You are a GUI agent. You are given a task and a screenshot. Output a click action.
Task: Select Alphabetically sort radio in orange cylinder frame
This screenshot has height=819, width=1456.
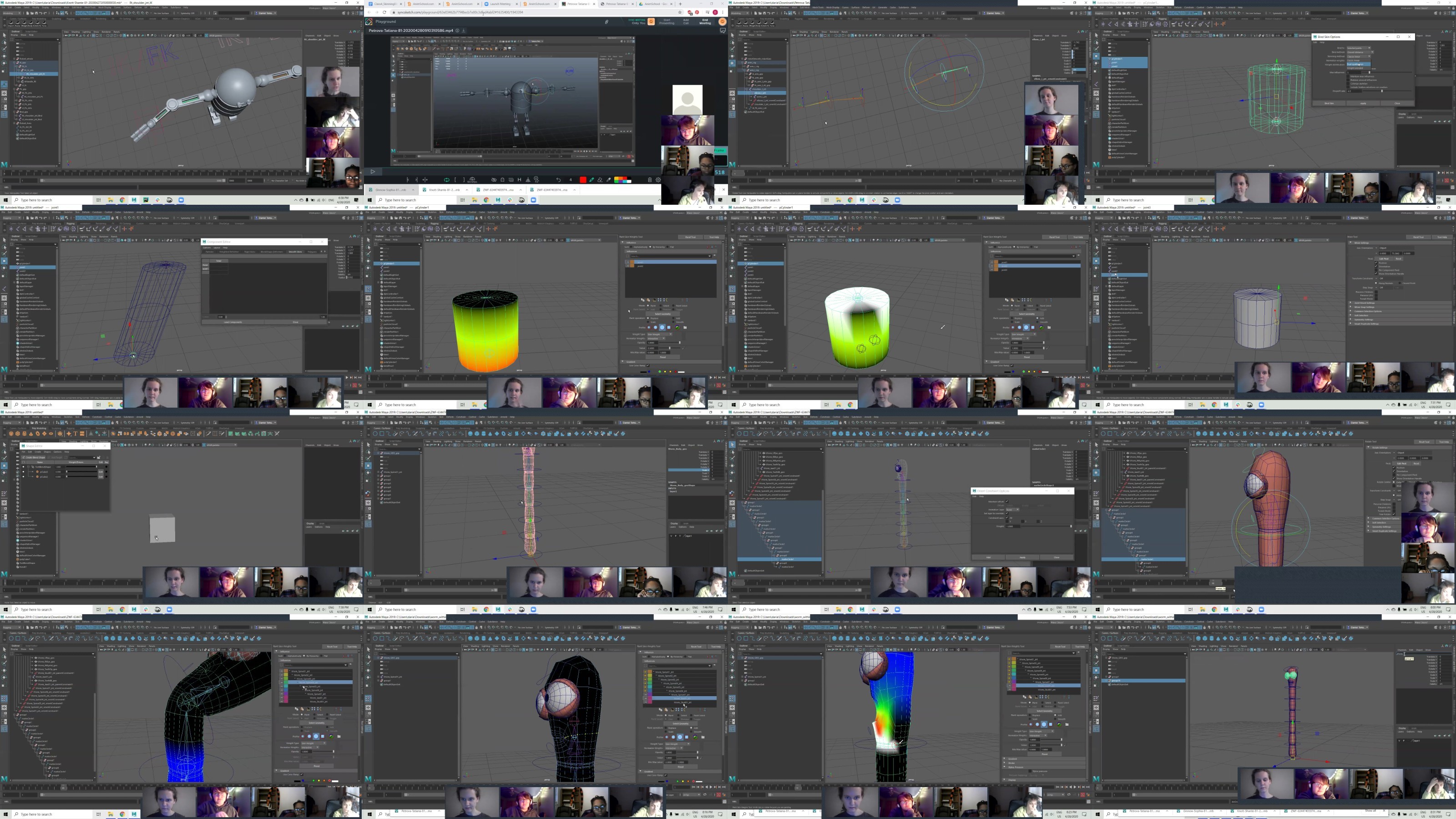tap(631, 247)
